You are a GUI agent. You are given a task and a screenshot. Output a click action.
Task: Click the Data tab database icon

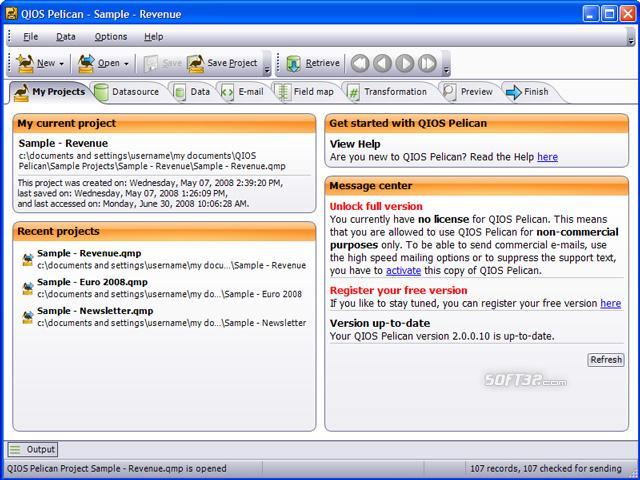click(x=180, y=92)
